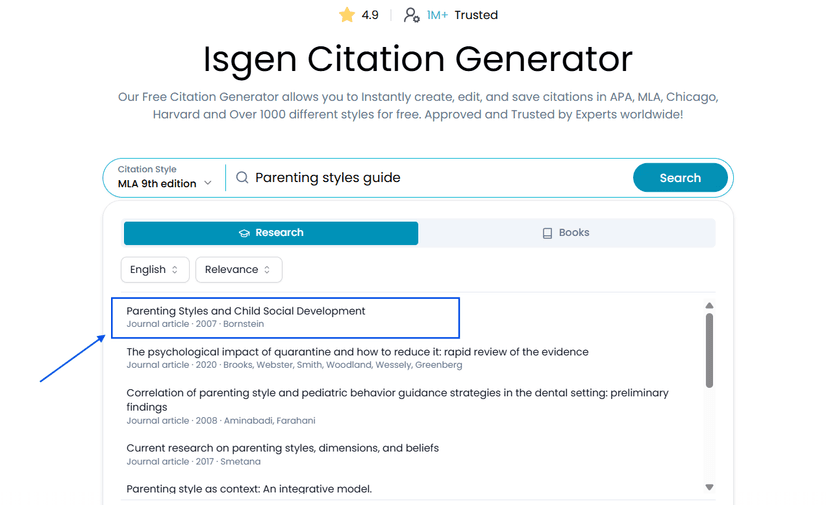The height and width of the screenshot is (505, 828).
Task: Choose Current research on parenting styles result
Action: tap(282, 448)
